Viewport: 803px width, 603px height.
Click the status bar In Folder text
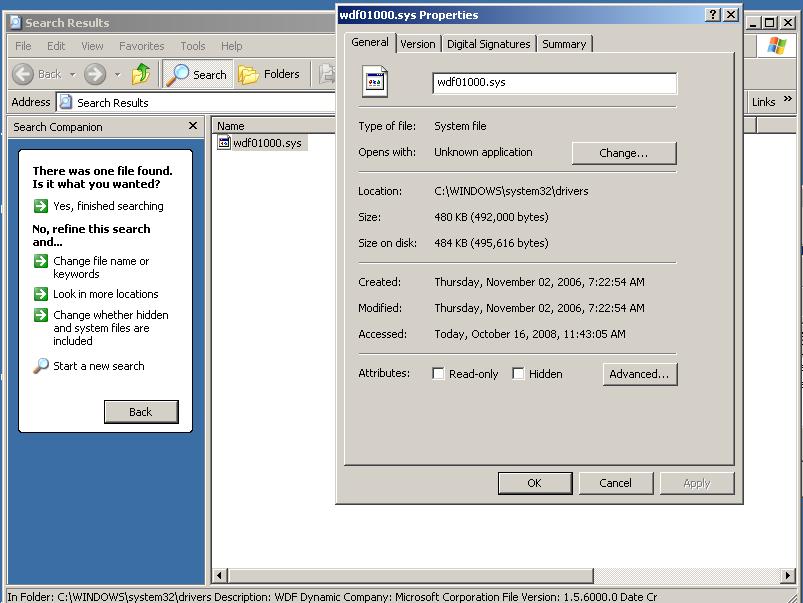tap(332, 597)
